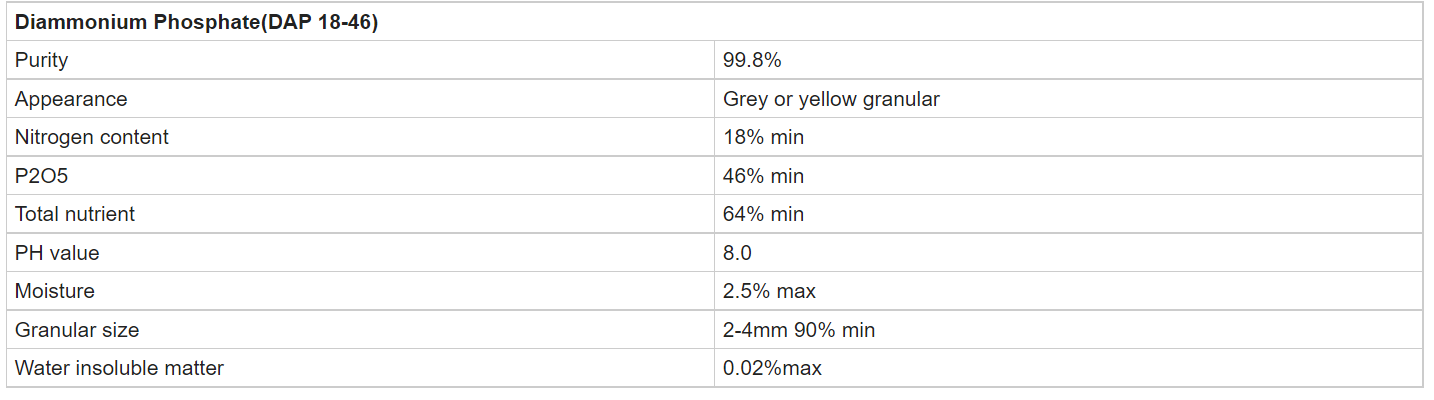Click the 18% min value cell
This screenshot has width=1434, height=400.
pos(763,137)
